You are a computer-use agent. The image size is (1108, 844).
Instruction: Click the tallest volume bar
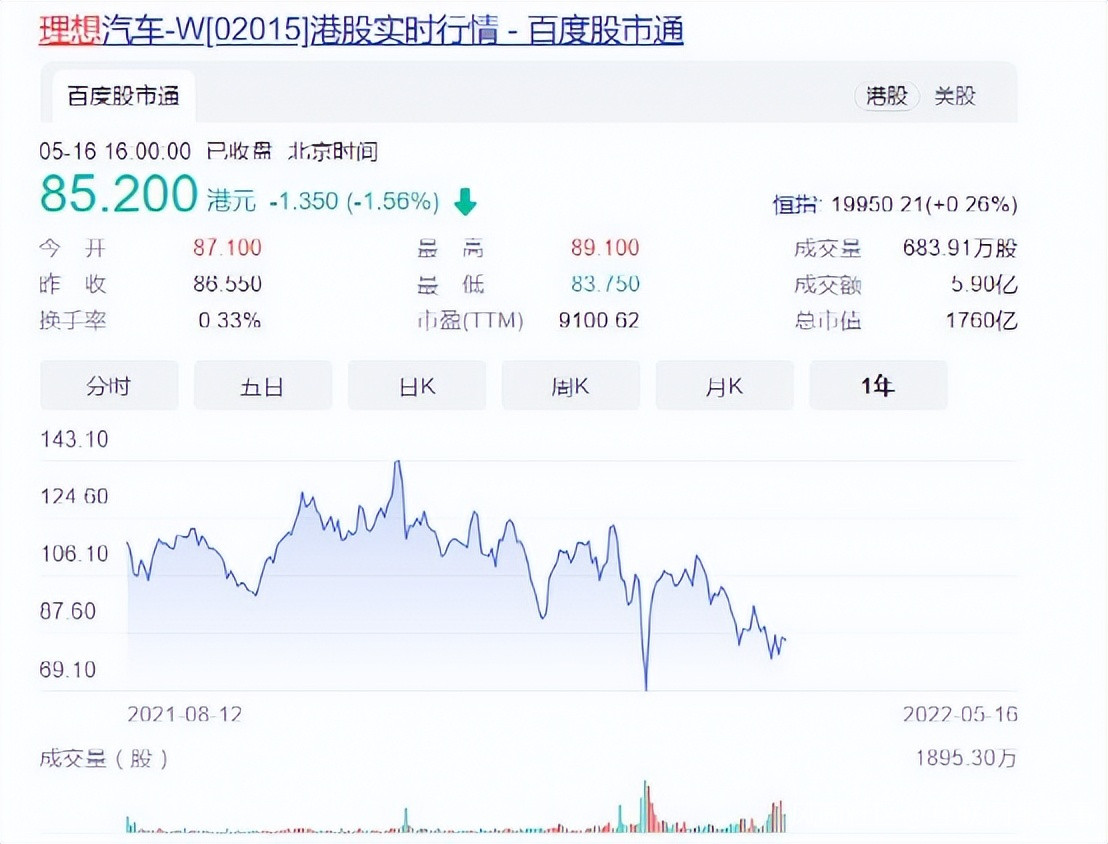[645, 806]
